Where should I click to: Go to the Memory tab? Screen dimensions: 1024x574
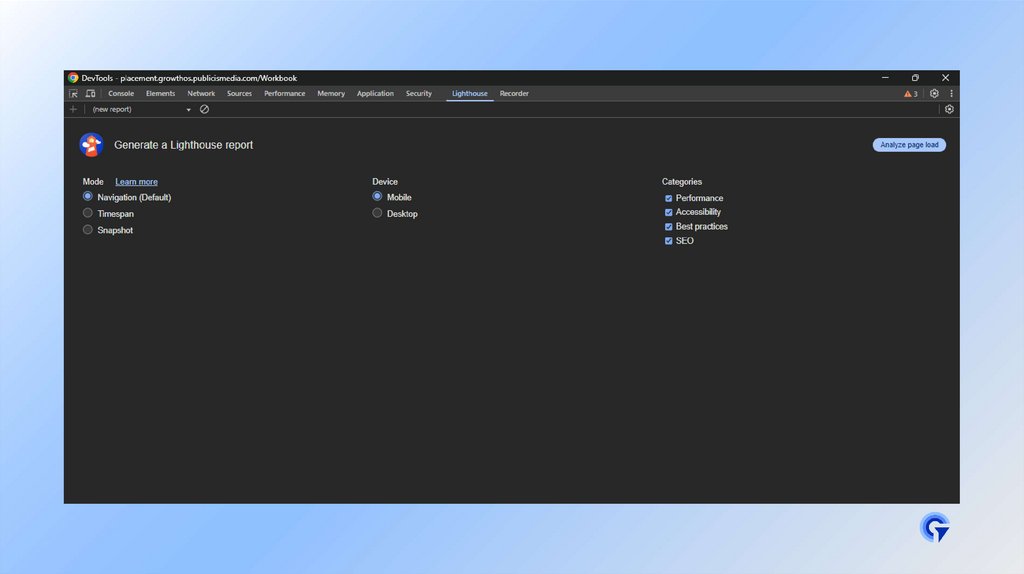click(x=331, y=93)
